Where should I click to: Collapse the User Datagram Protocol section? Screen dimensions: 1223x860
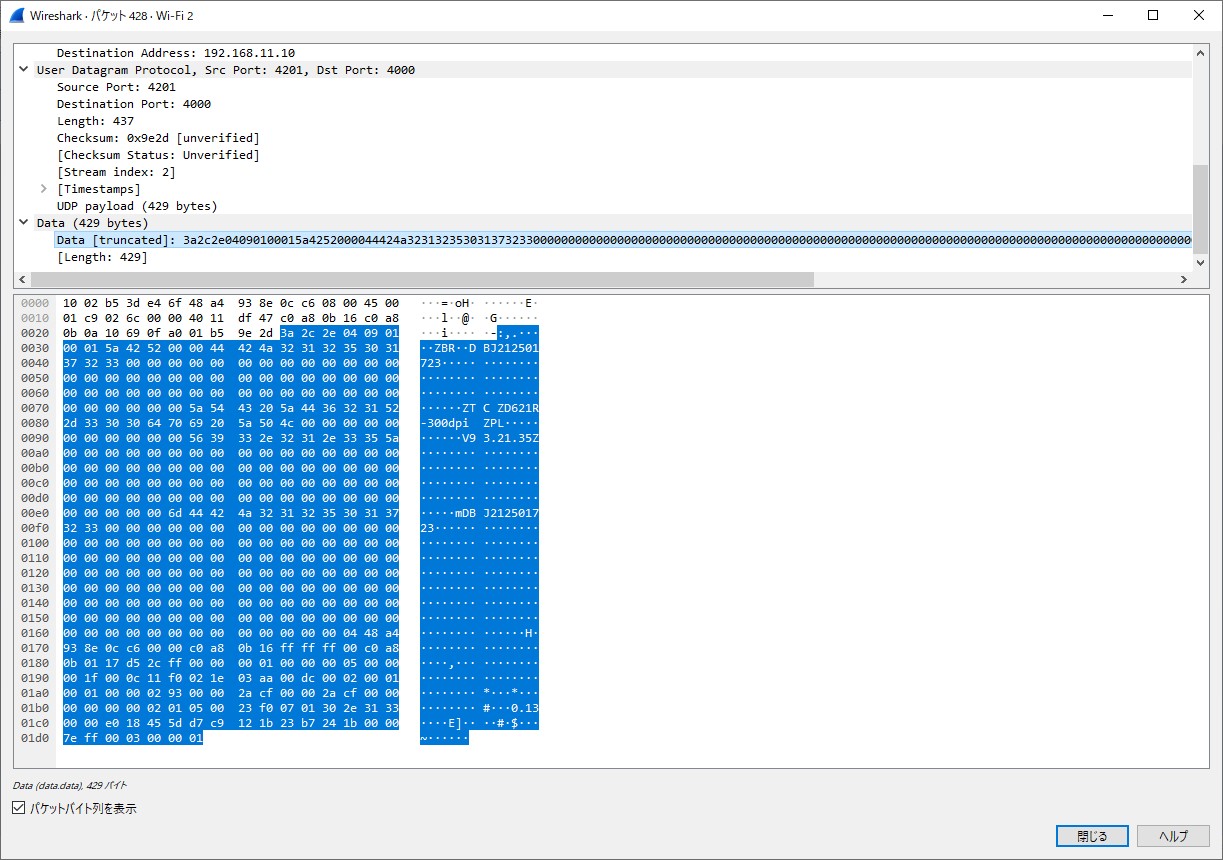(24, 70)
